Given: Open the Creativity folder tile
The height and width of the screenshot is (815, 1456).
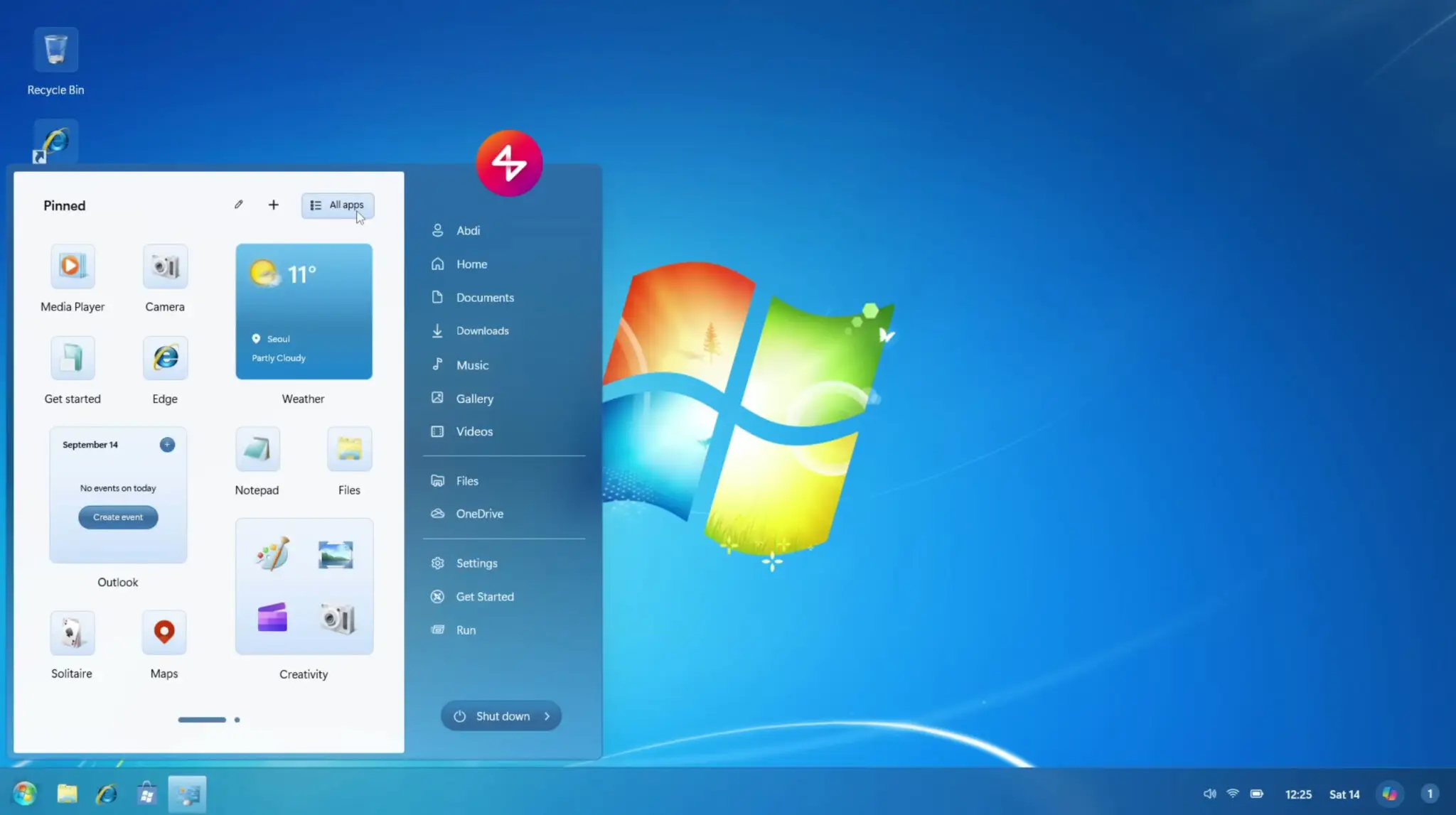Looking at the screenshot, I should pos(304,586).
